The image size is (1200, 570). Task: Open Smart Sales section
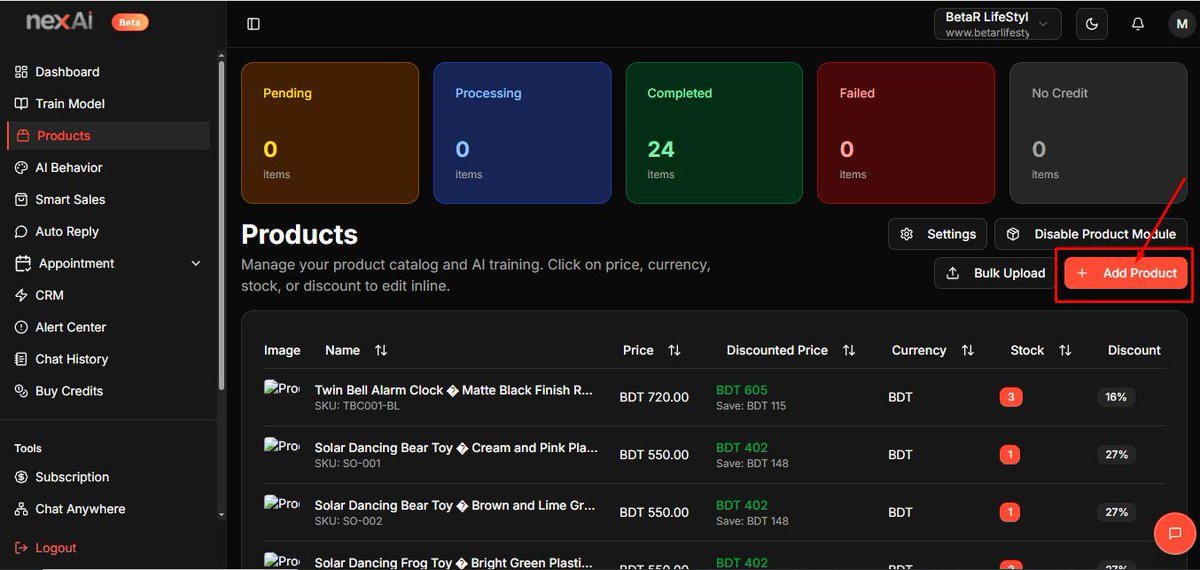click(x=108, y=200)
